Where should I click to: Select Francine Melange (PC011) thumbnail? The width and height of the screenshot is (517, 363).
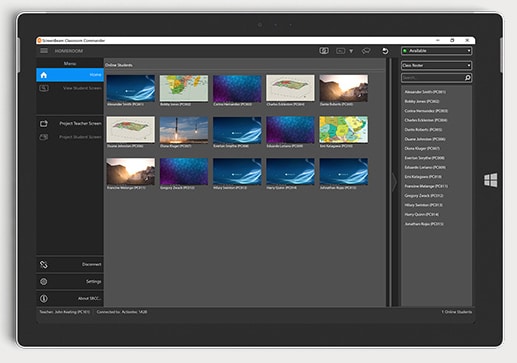point(131,171)
